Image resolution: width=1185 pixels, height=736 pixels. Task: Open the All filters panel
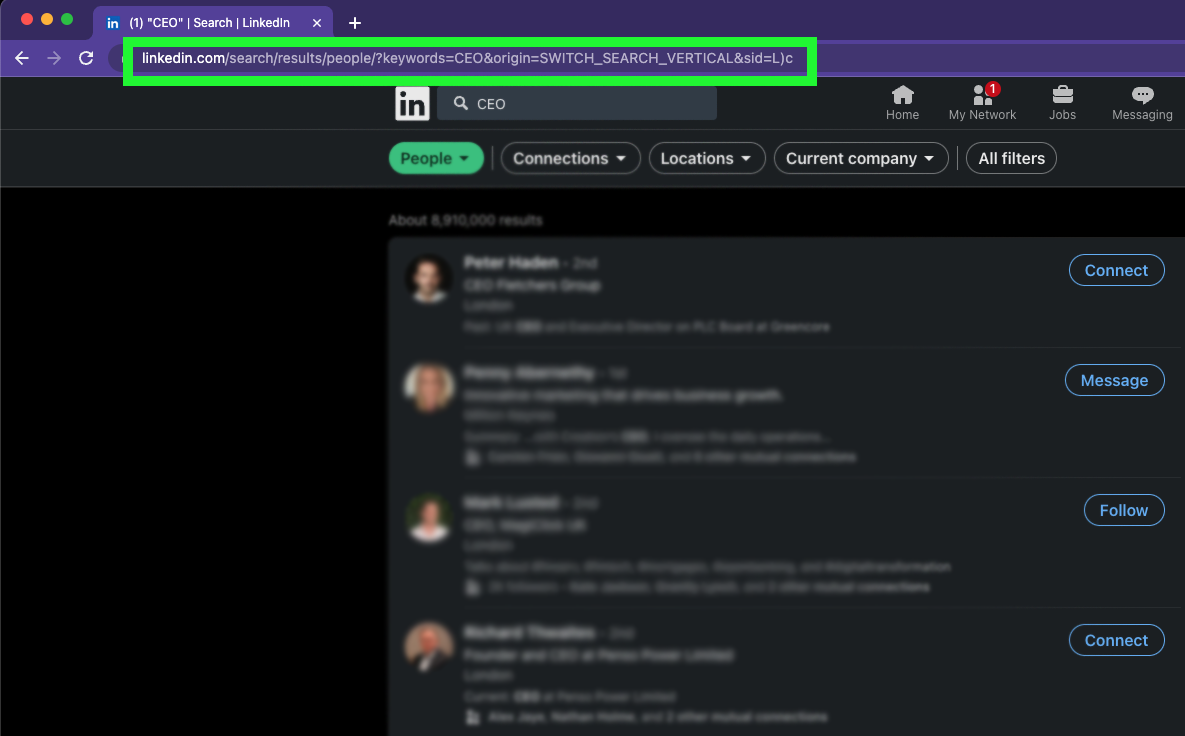point(1010,158)
